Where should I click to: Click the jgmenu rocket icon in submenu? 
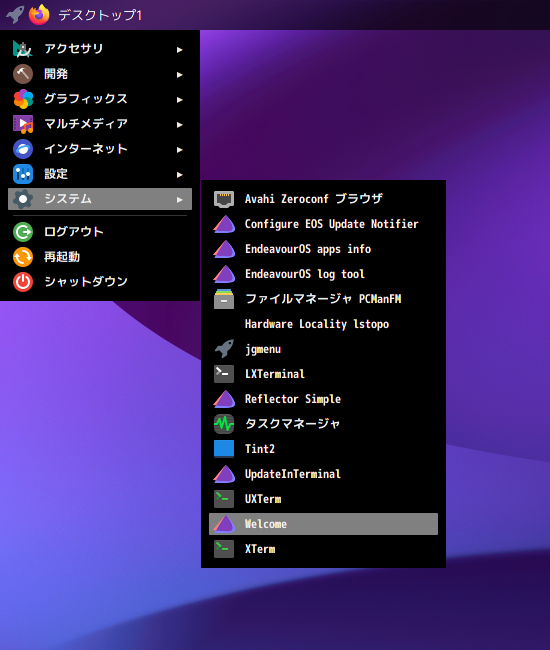point(224,349)
